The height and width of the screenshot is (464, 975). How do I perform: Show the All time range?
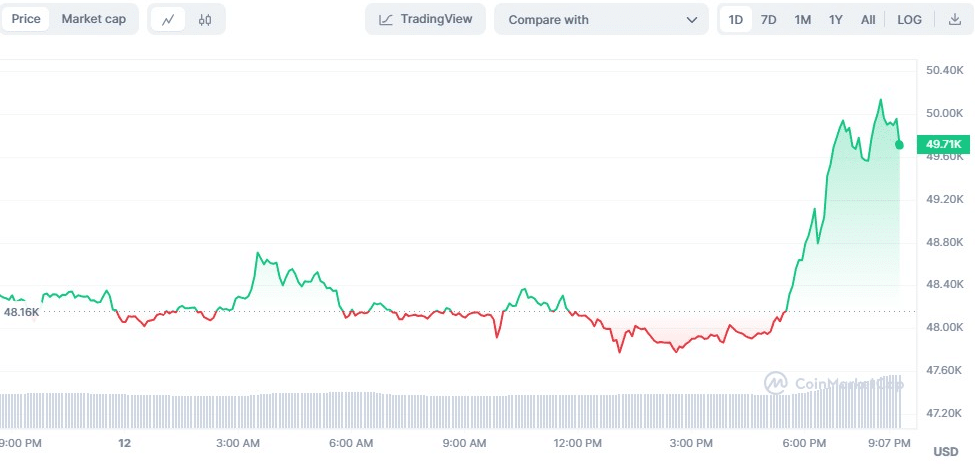pos(868,19)
